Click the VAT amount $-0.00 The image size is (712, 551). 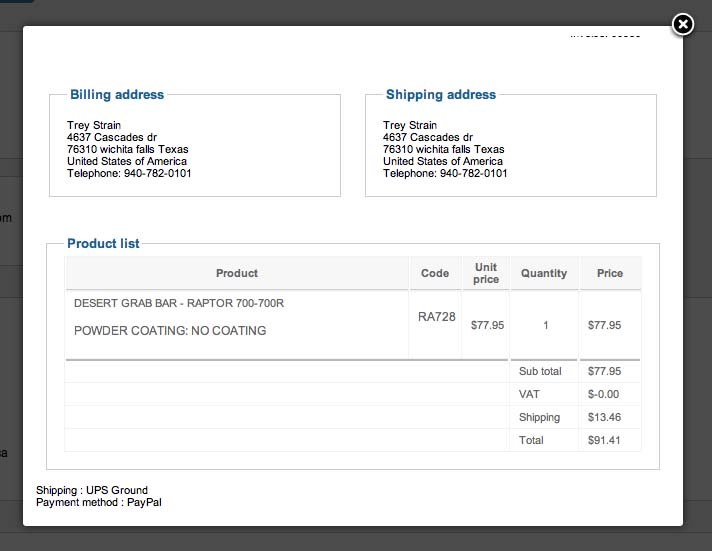point(604,394)
